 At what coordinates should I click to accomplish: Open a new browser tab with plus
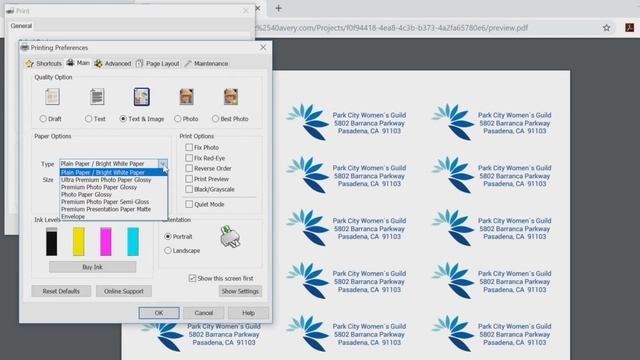[x=278, y=8]
